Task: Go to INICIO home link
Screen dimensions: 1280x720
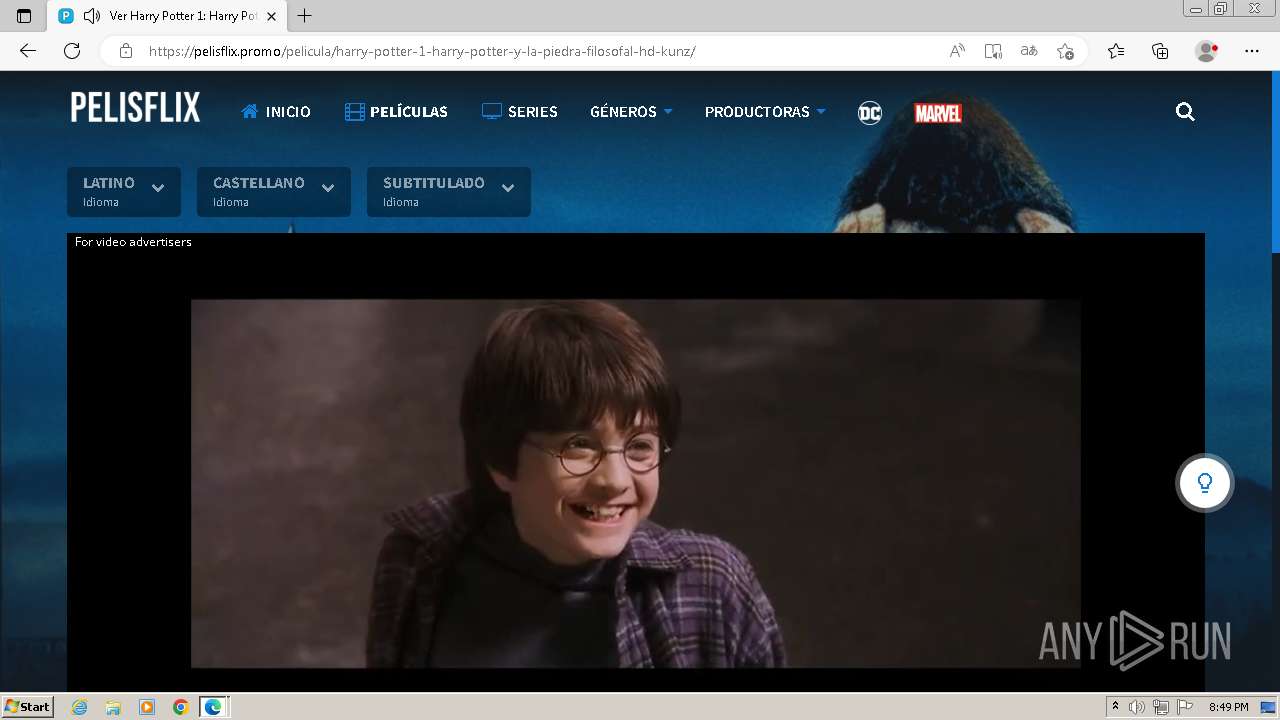Action: pos(276,112)
